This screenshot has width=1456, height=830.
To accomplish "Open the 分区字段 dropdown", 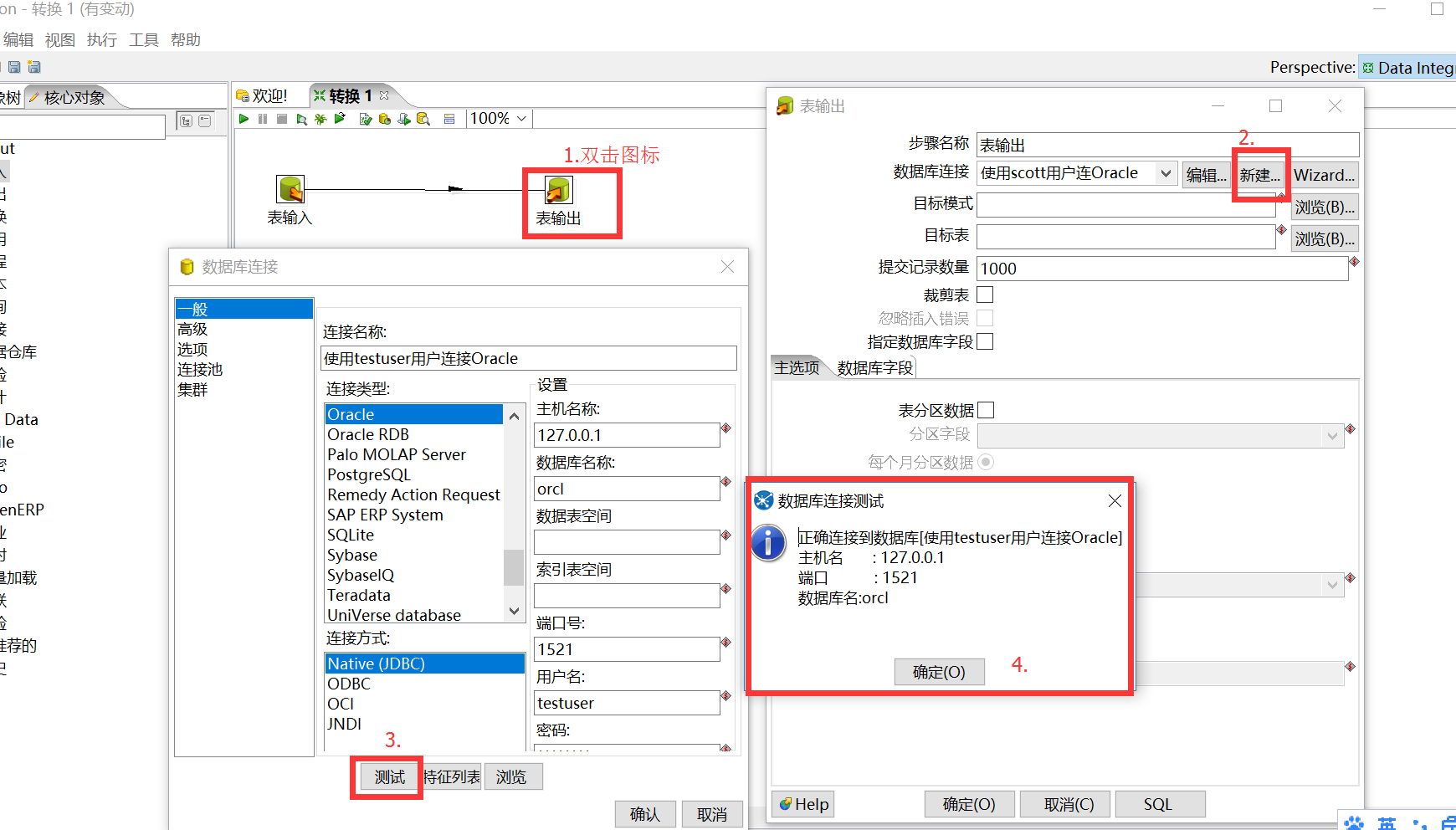I will (1332, 436).
